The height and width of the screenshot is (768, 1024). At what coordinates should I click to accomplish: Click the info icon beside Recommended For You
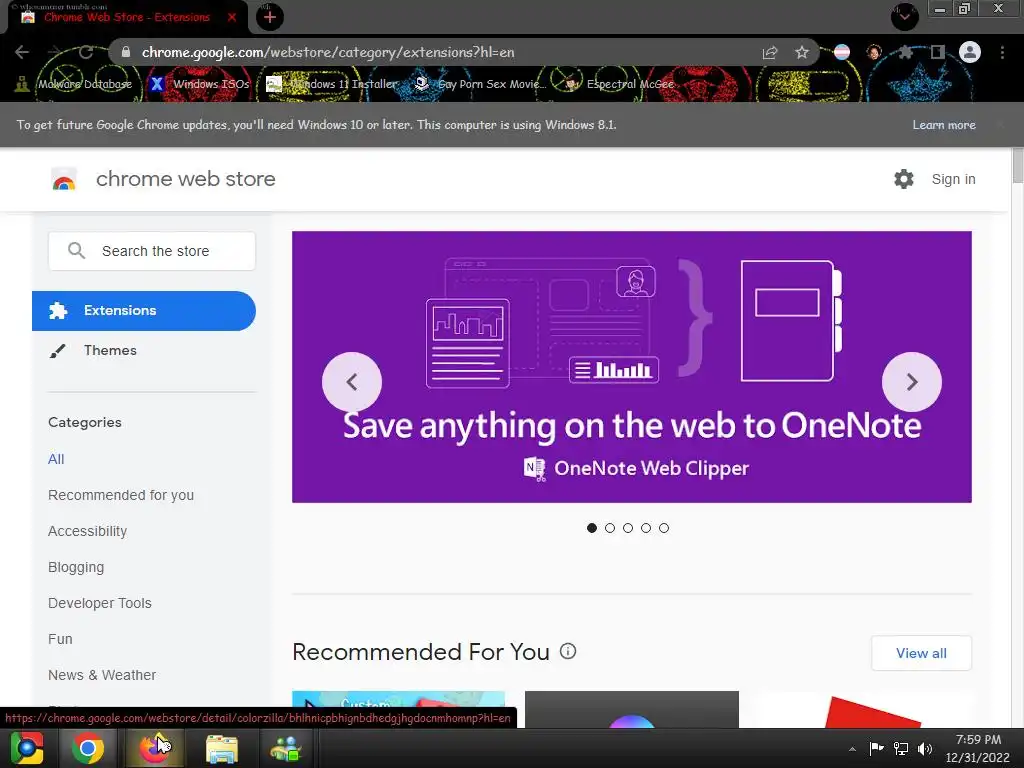pos(568,651)
